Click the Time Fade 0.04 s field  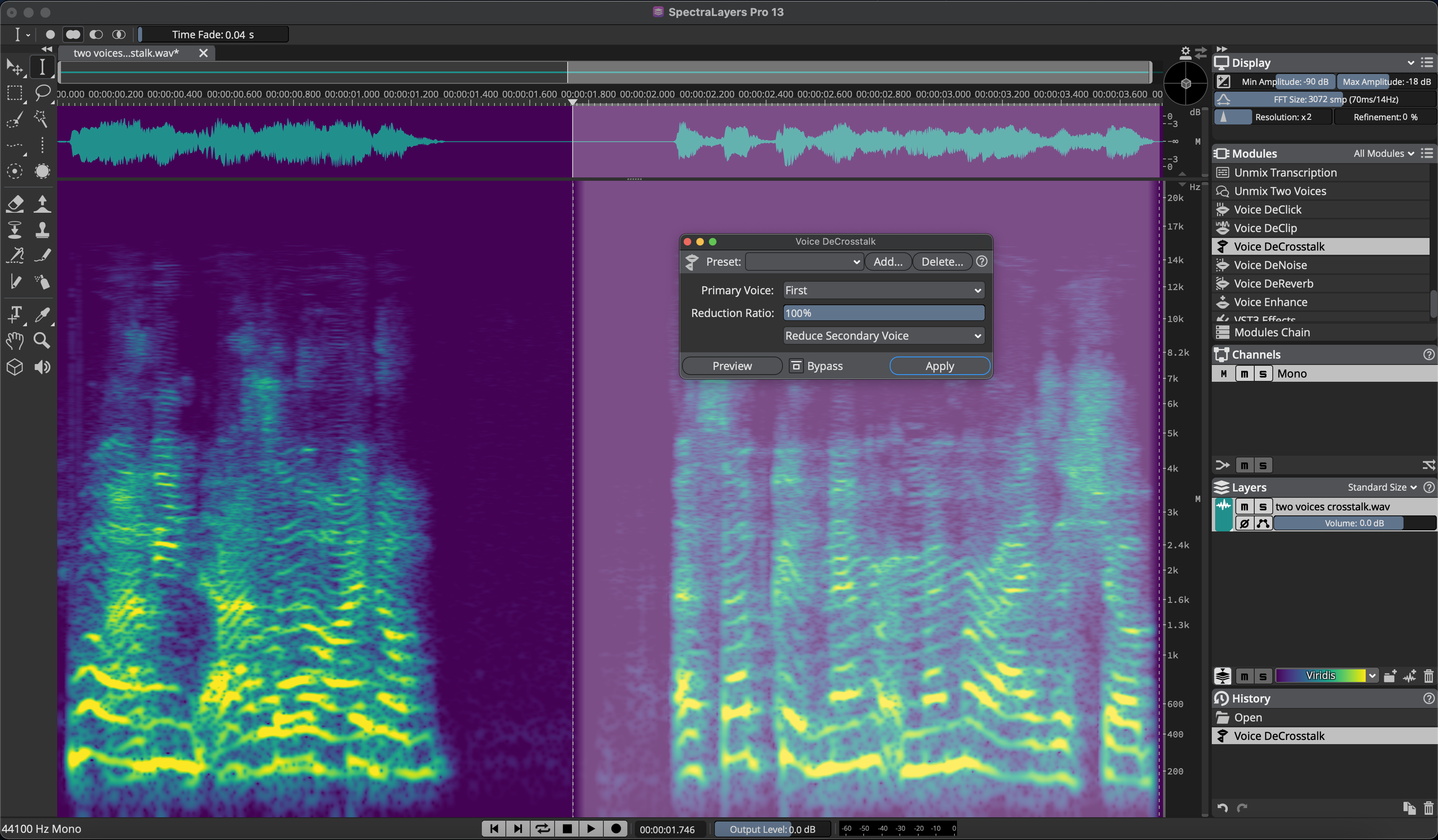213,35
